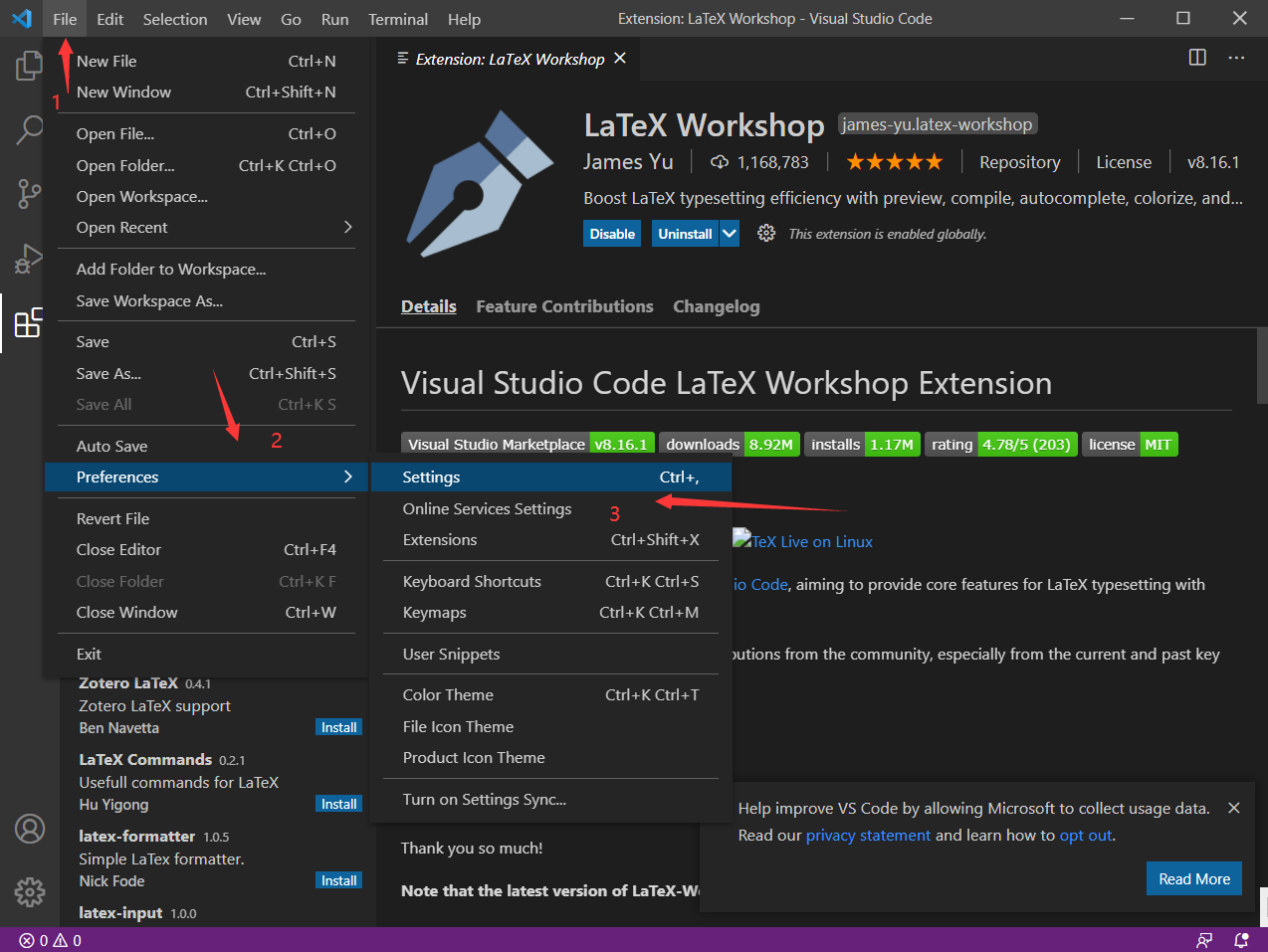The height and width of the screenshot is (952, 1268).
Task: Install the latex-formatter extension
Action: [x=338, y=879]
